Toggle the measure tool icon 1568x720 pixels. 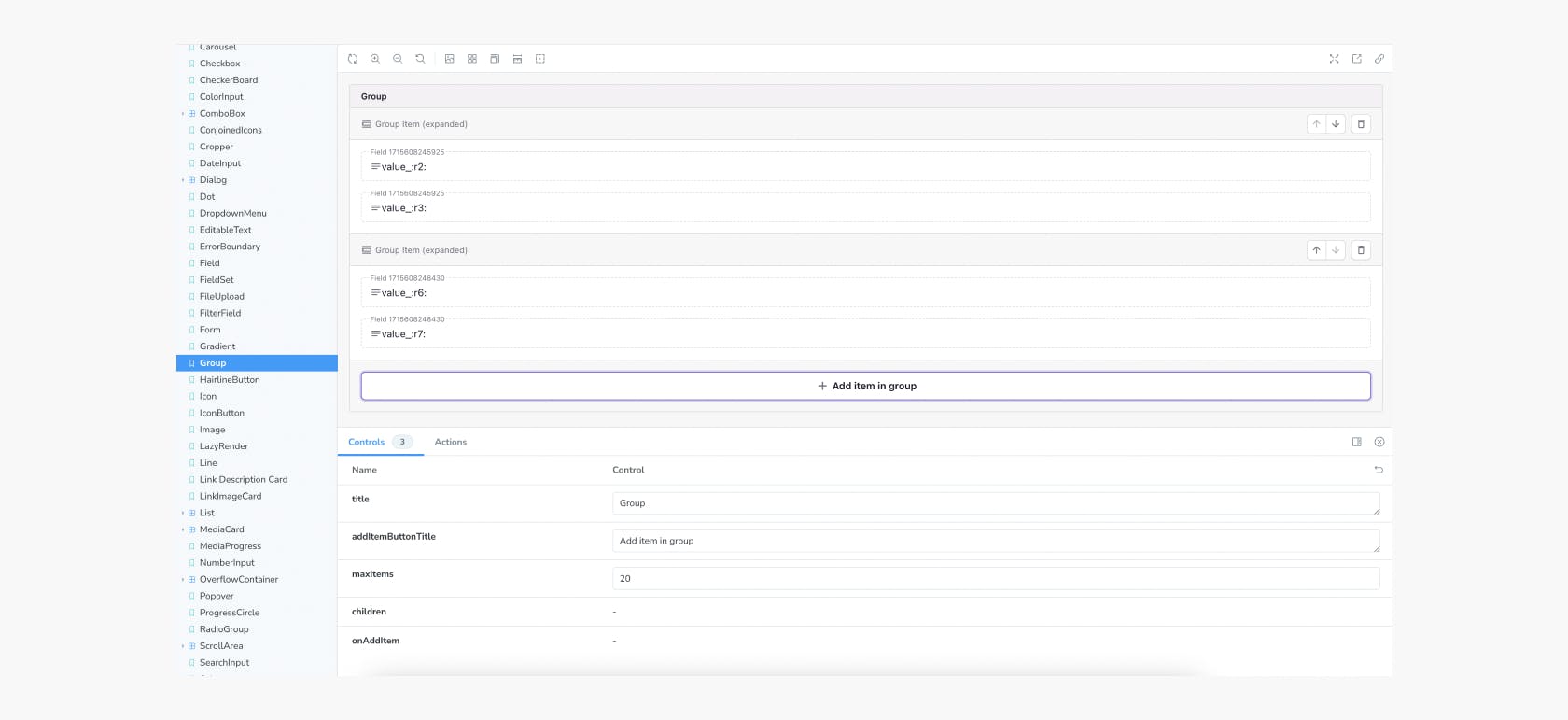click(517, 59)
